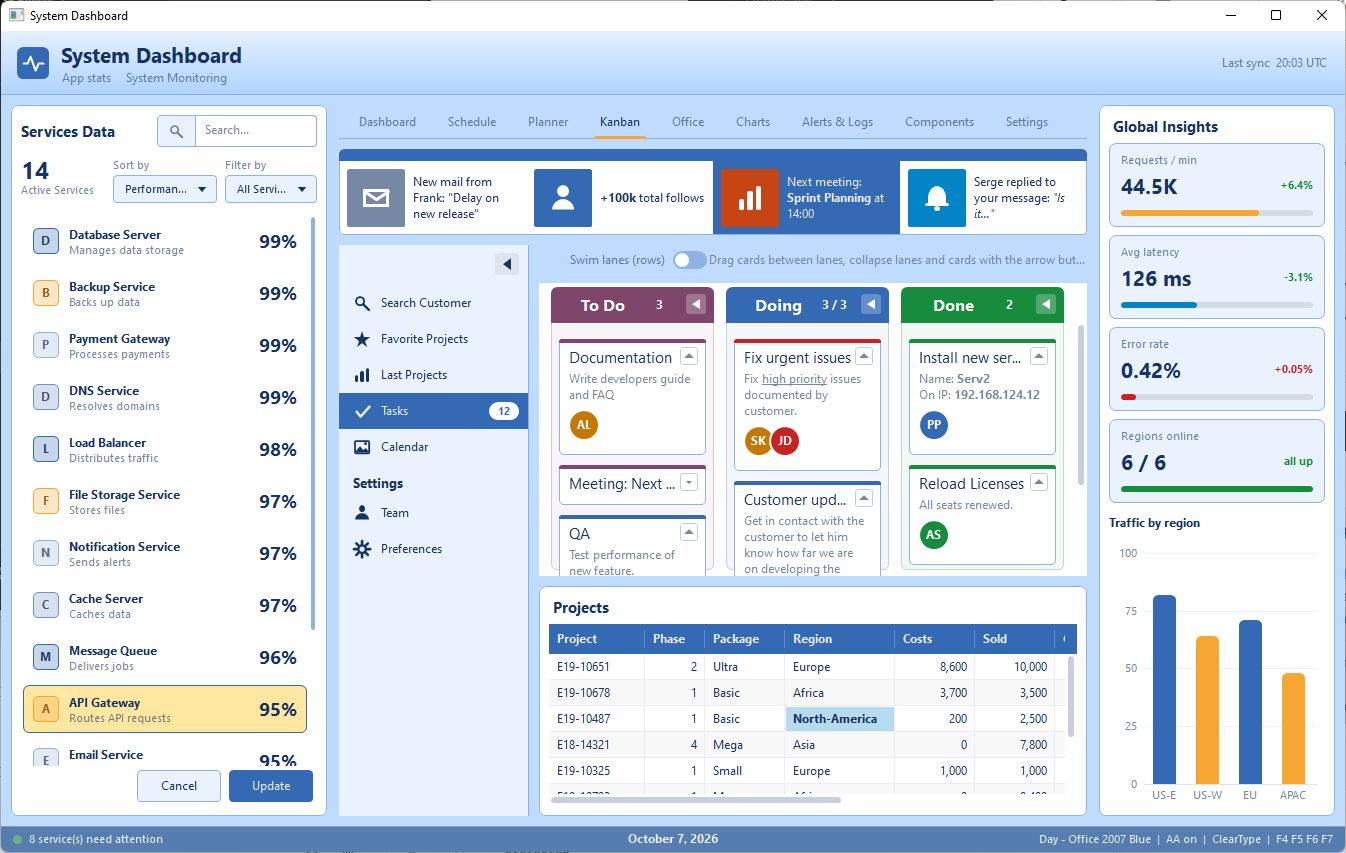
Task: Click the Cancel button
Action: [179, 786]
